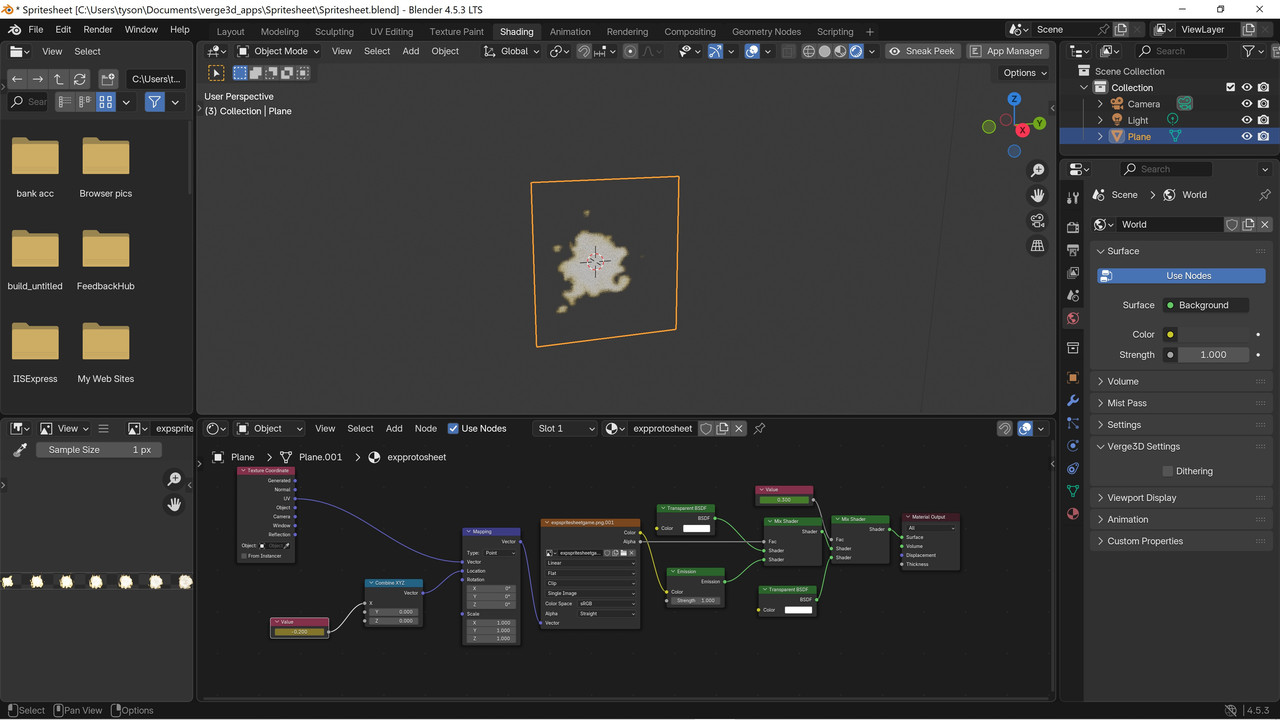Click the world Color swatch
The width and height of the screenshot is (1280, 720).
click(1212, 335)
